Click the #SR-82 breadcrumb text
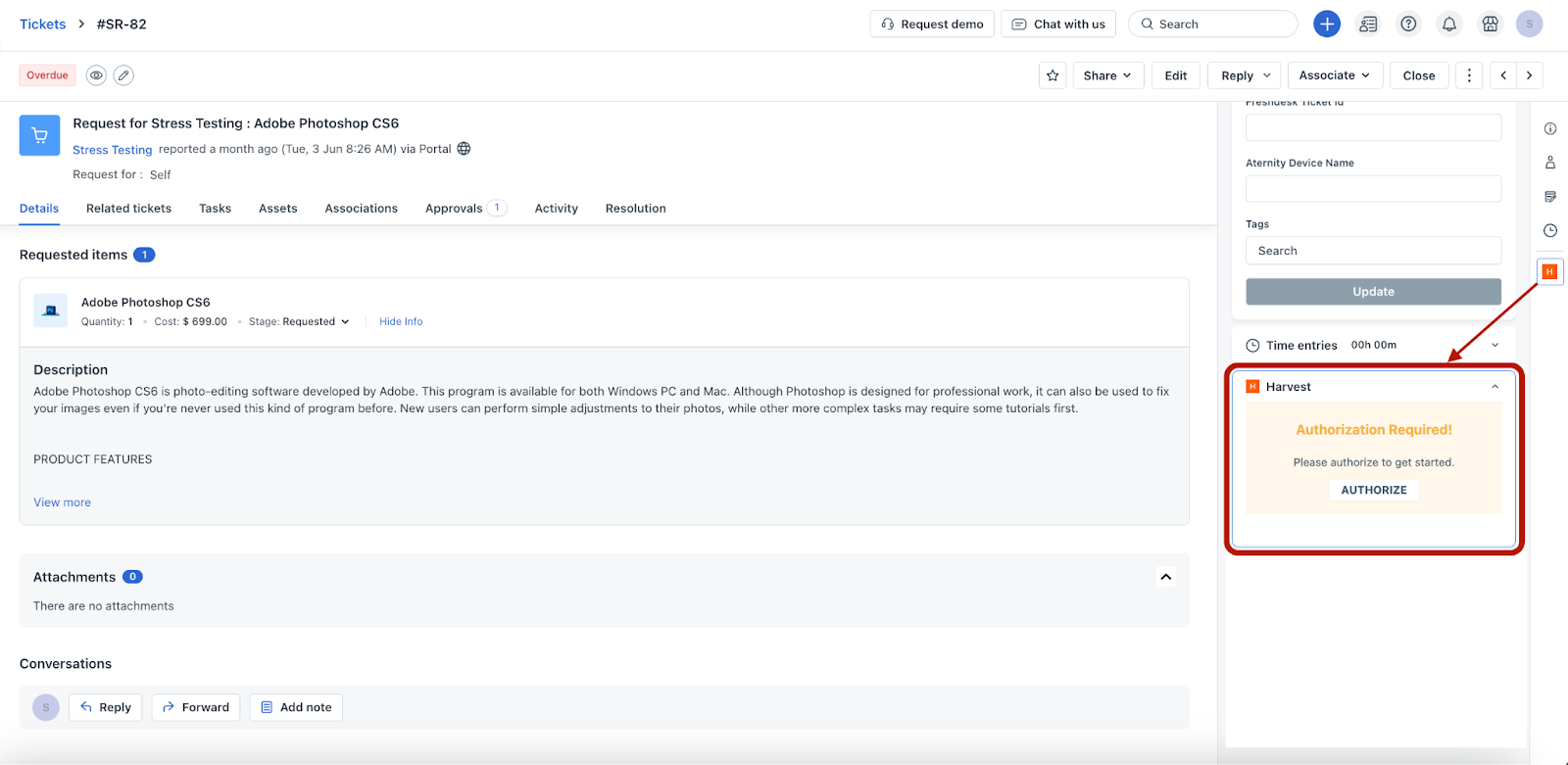The image size is (1568, 765). tap(122, 24)
